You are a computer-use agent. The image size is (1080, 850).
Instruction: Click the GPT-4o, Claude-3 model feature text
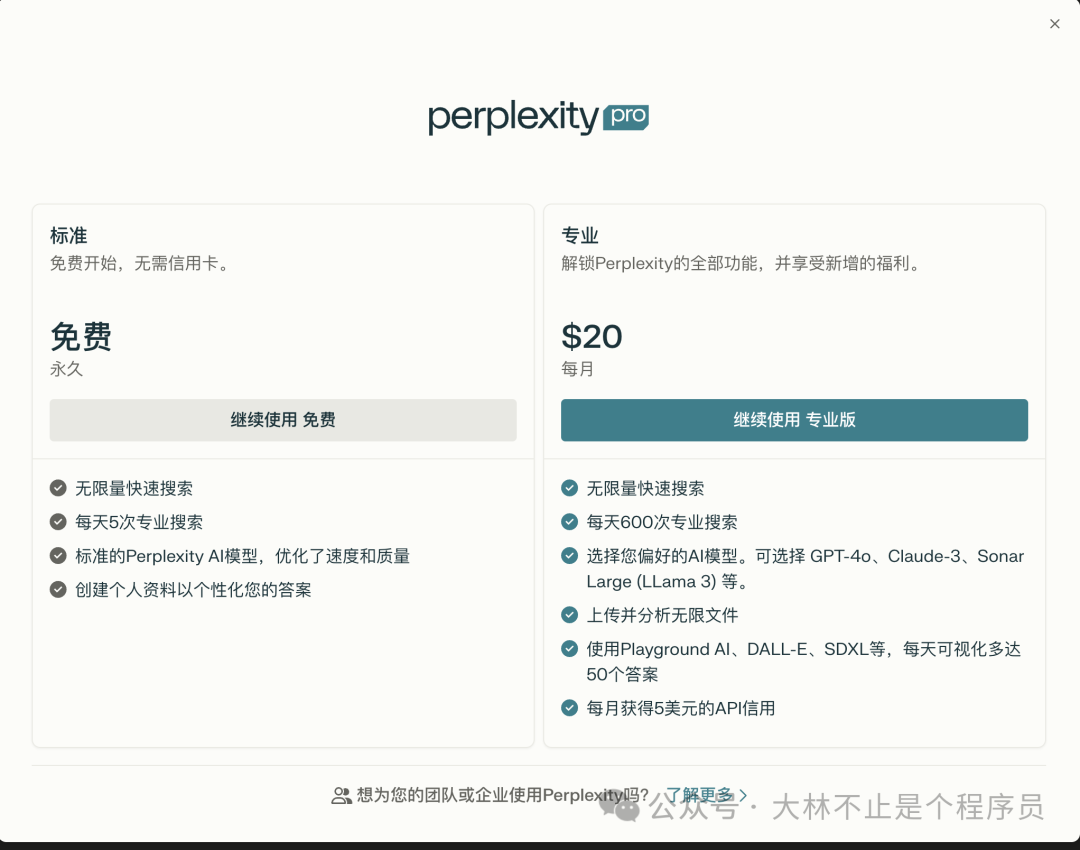pyautogui.click(x=805, y=568)
